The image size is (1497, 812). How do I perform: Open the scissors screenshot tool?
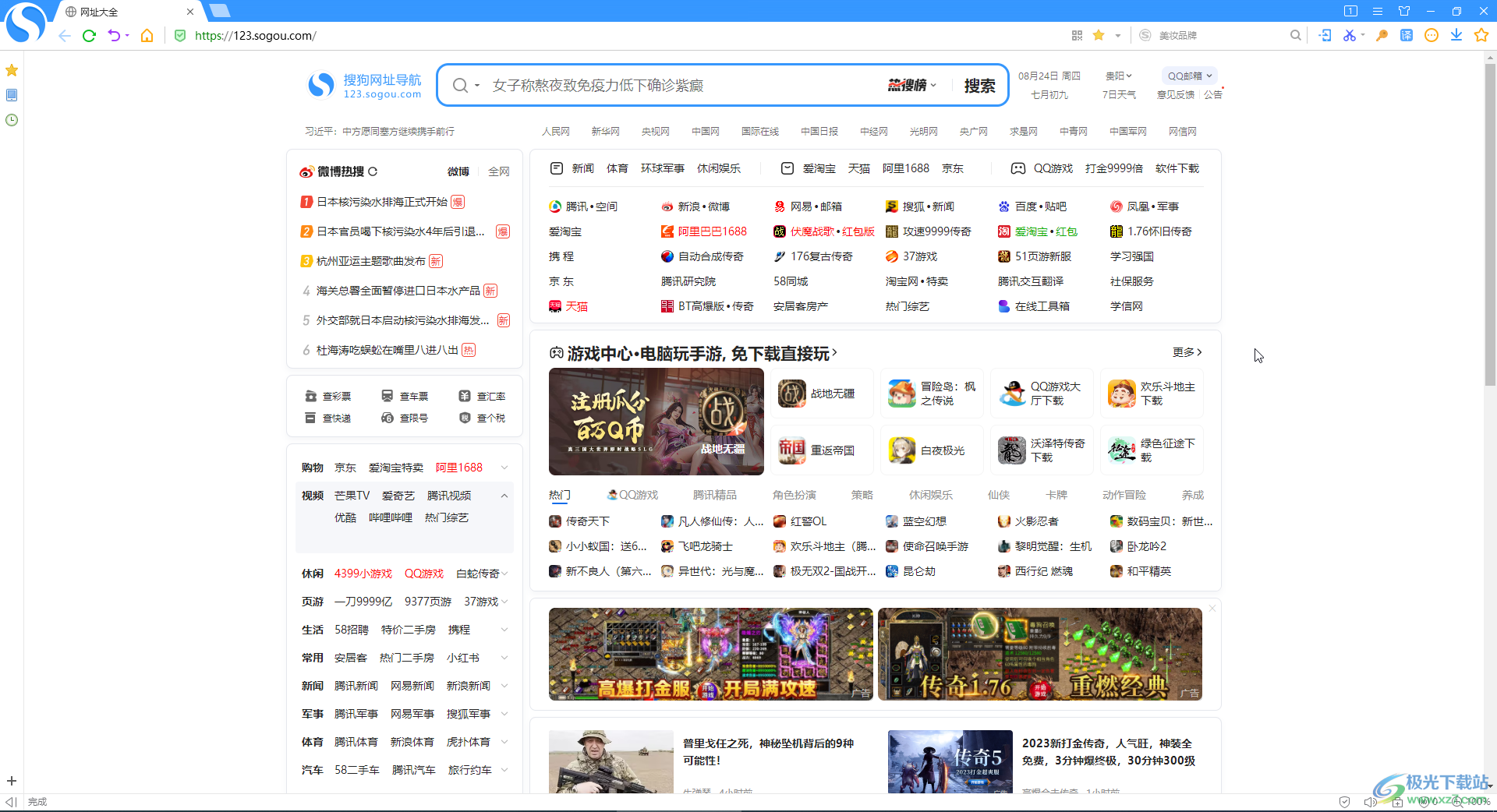point(1349,35)
